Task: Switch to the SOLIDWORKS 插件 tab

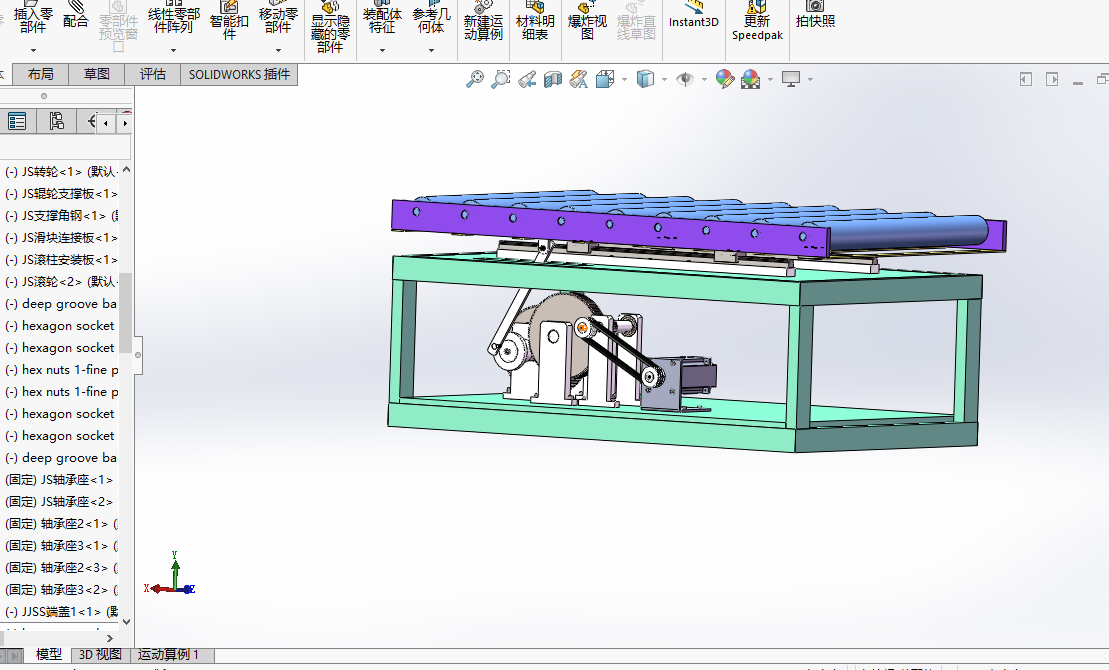Action: coord(239,74)
